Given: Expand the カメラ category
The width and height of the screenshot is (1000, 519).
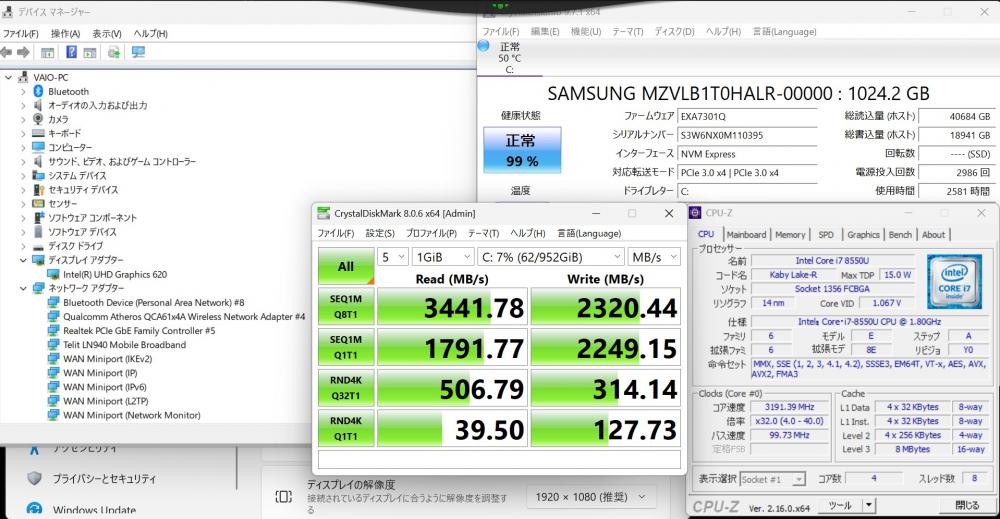Looking at the screenshot, I should pyautogui.click(x=23, y=119).
